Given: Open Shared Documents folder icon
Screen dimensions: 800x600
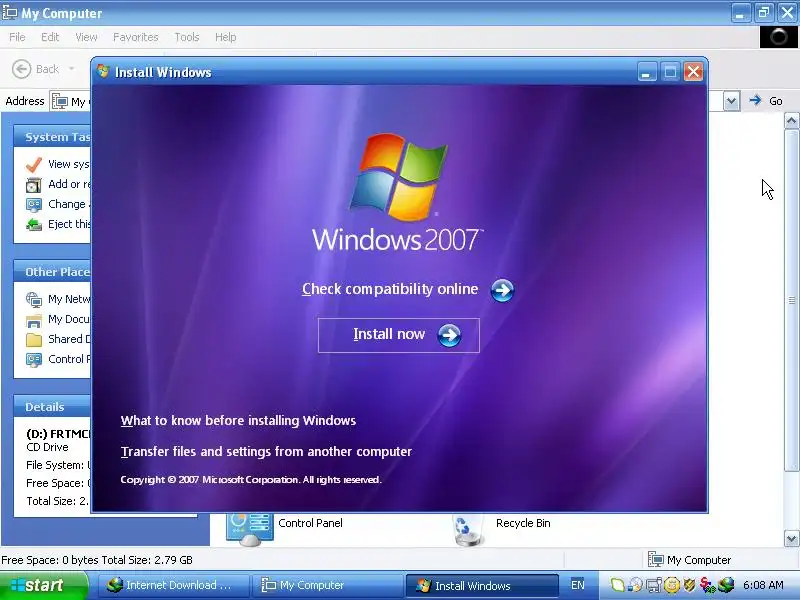Looking at the screenshot, I should tap(34, 340).
